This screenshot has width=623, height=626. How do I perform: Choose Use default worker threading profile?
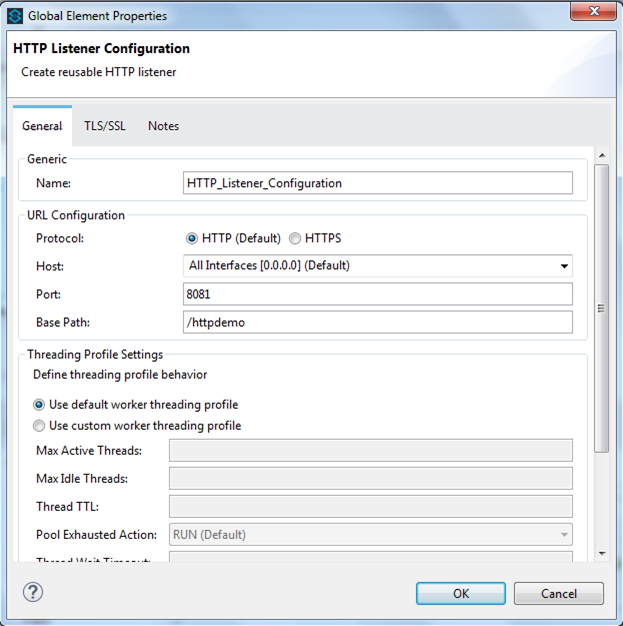tap(39, 405)
